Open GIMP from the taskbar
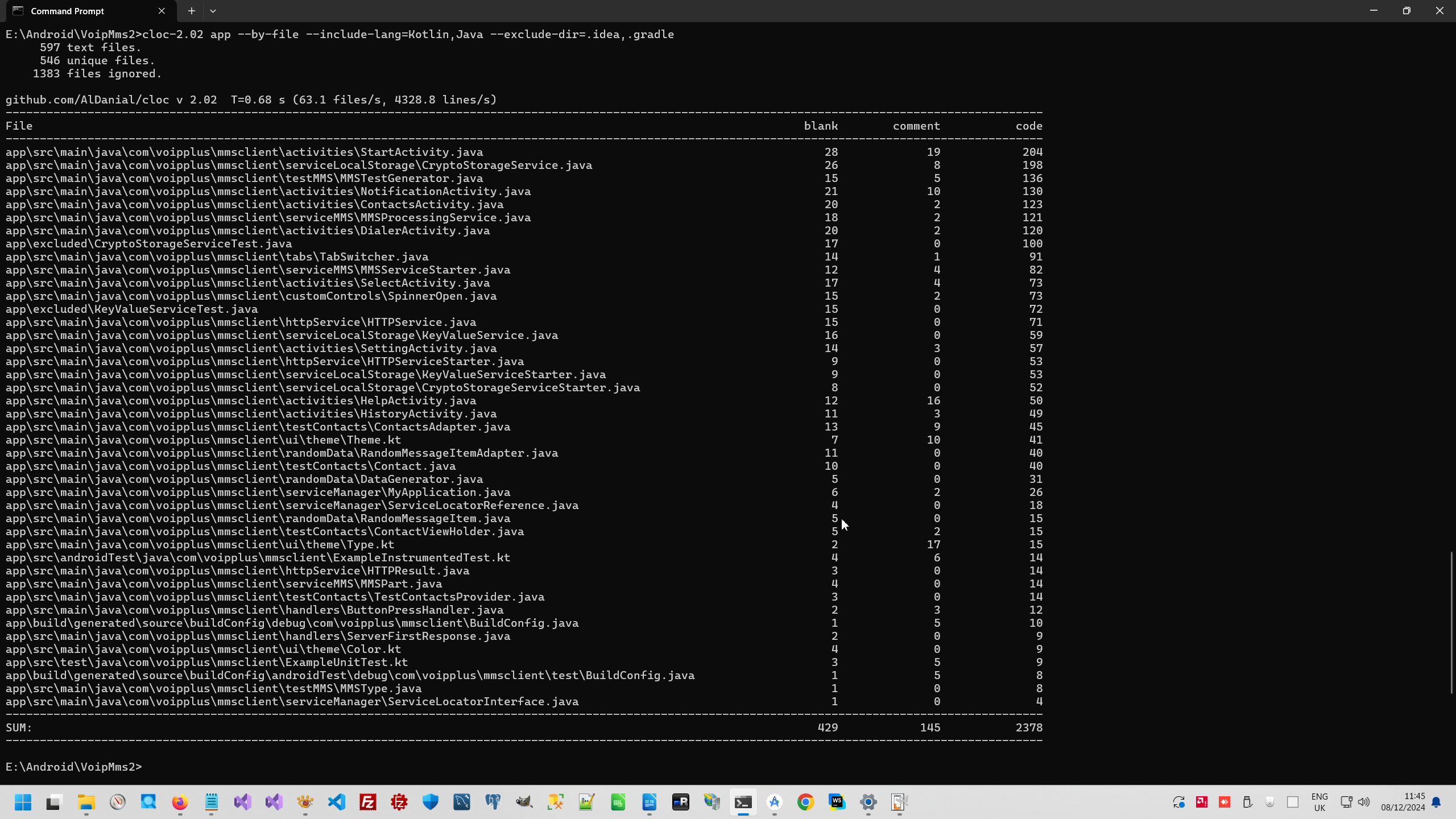The image size is (1456, 819). 524,802
